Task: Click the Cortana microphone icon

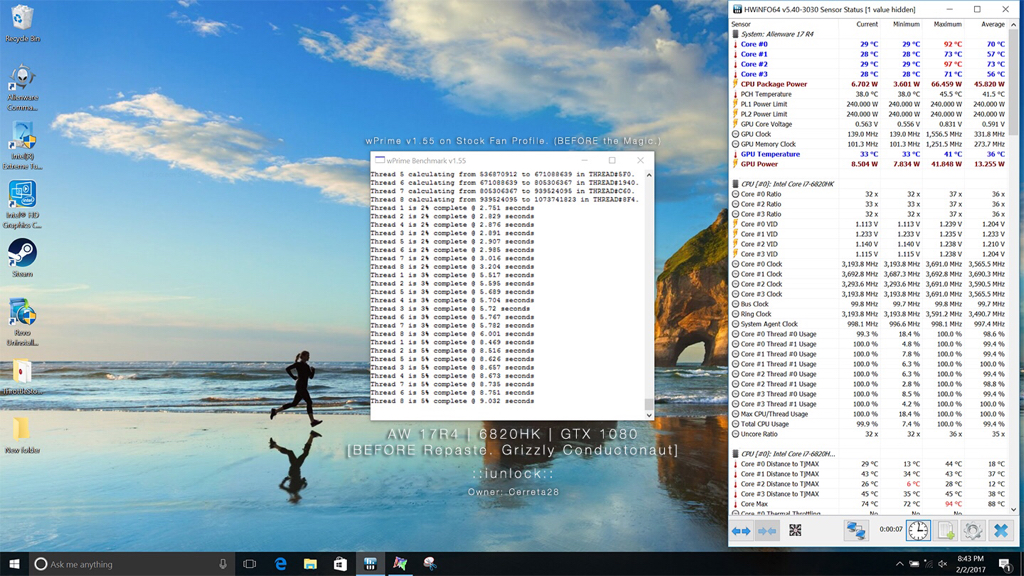Action: [223, 564]
